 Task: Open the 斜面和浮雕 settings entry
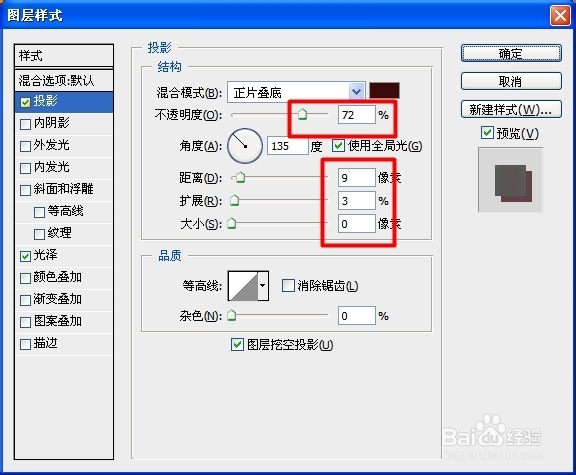[x=63, y=189]
